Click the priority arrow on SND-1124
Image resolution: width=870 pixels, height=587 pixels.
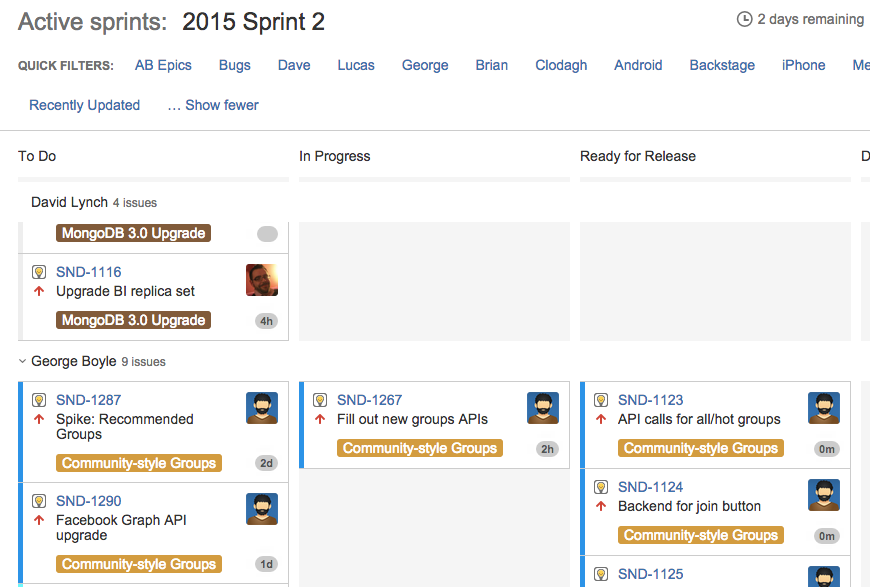[601, 506]
